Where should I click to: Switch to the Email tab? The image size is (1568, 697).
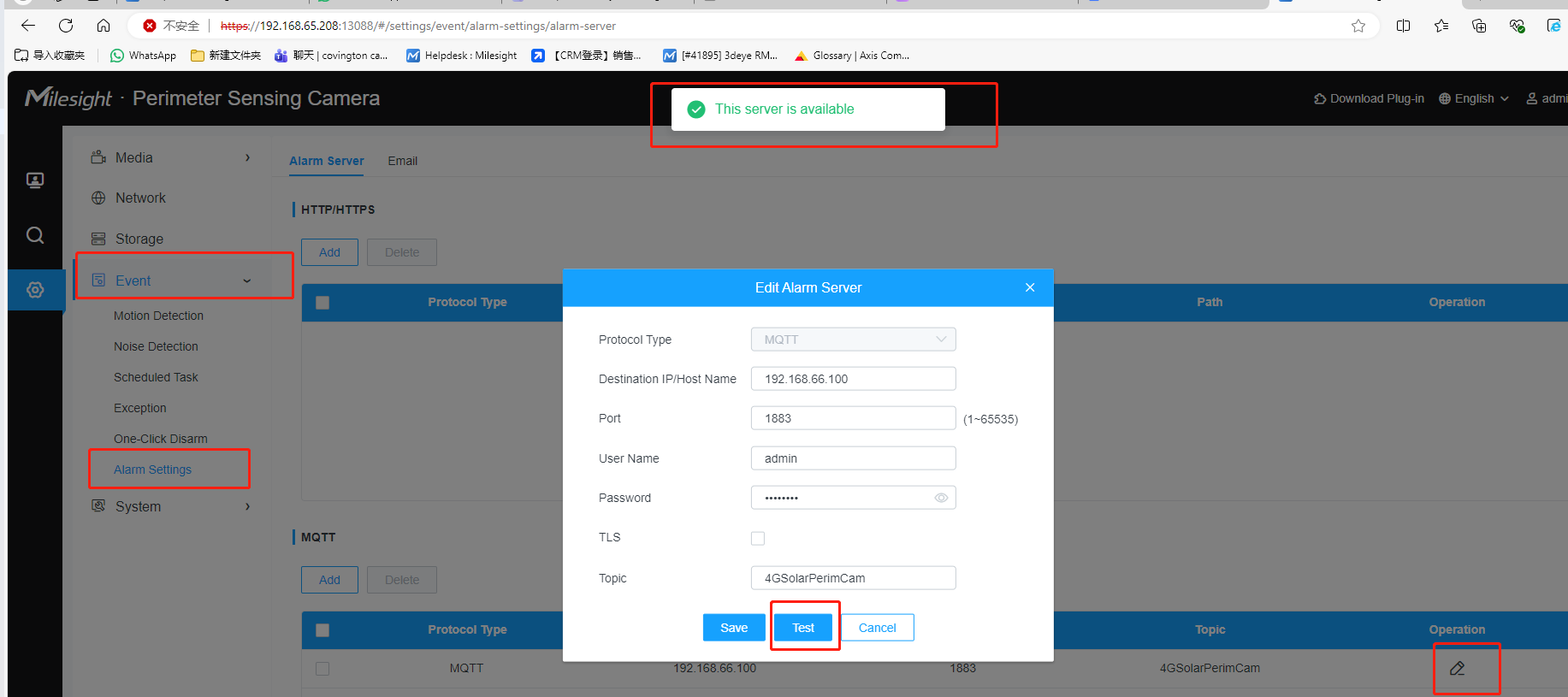click(402, 161)
